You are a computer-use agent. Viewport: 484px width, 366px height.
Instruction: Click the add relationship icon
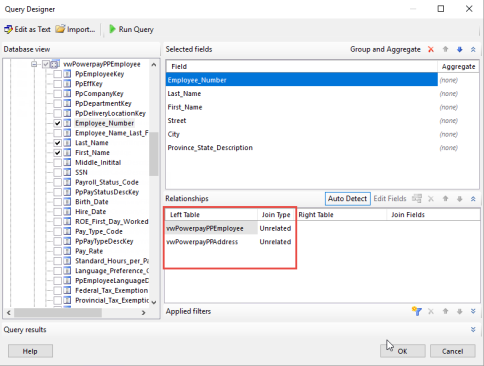(x=417, y=199)
